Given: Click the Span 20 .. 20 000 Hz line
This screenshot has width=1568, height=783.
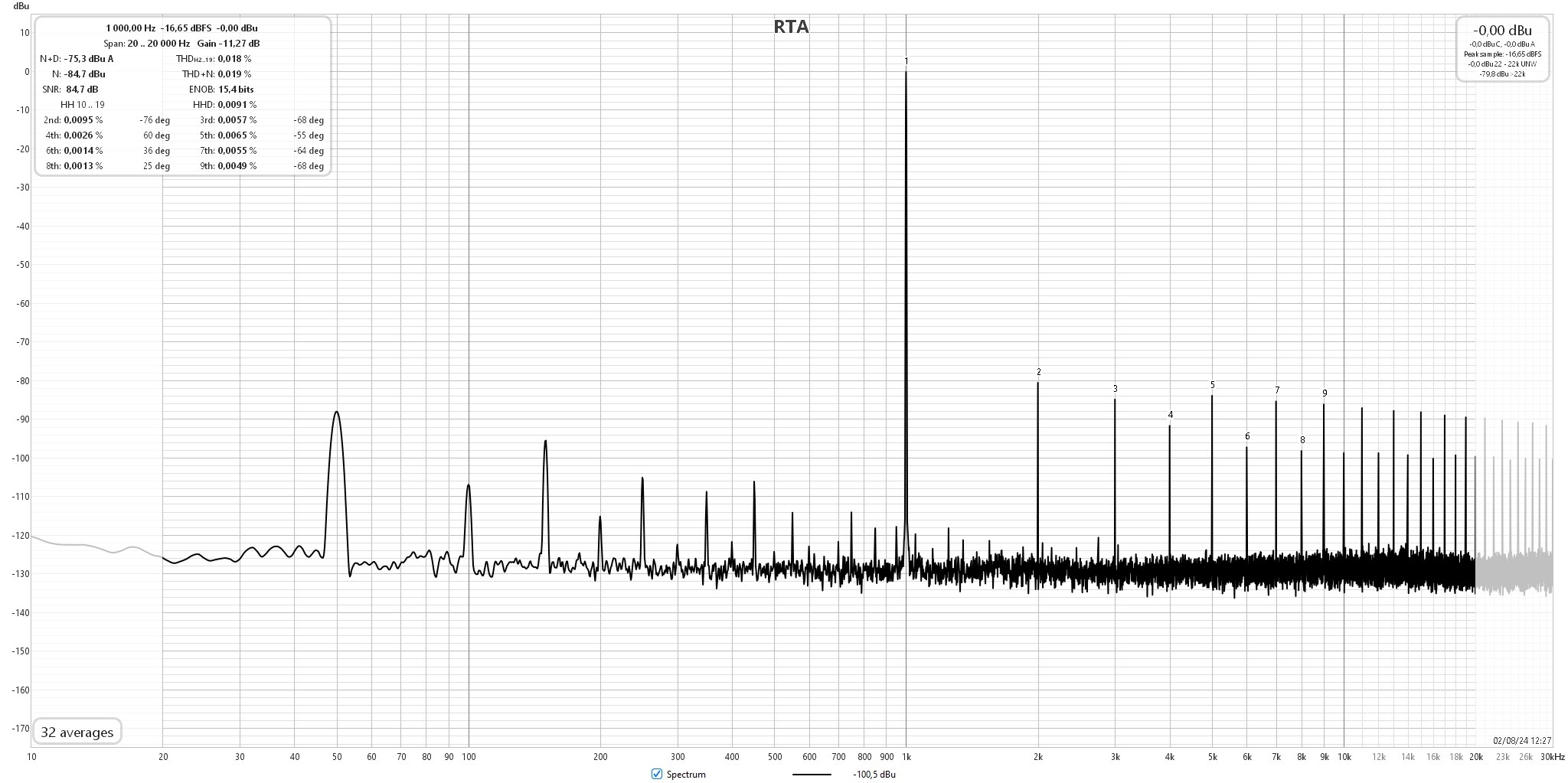Looking at the screenshot, I should tap(181, 44).
